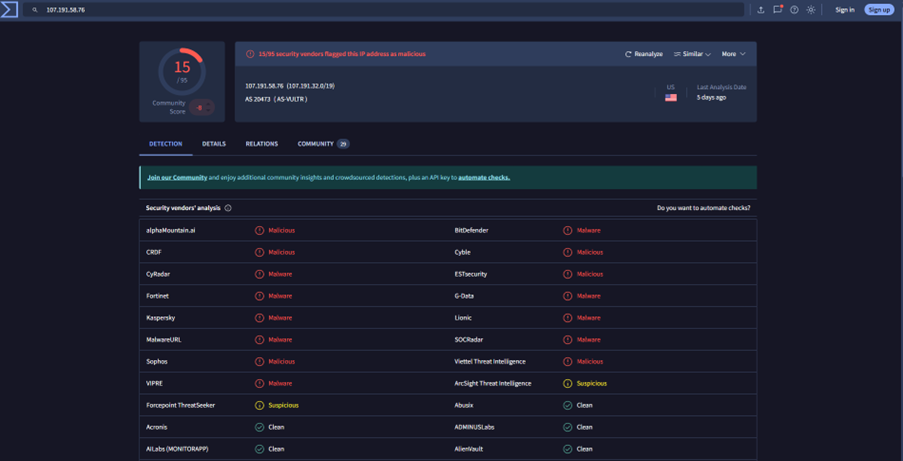Focus the search field showing 107.191.58.76
Screen dimensions: 903x461
[x=384, y=10]
